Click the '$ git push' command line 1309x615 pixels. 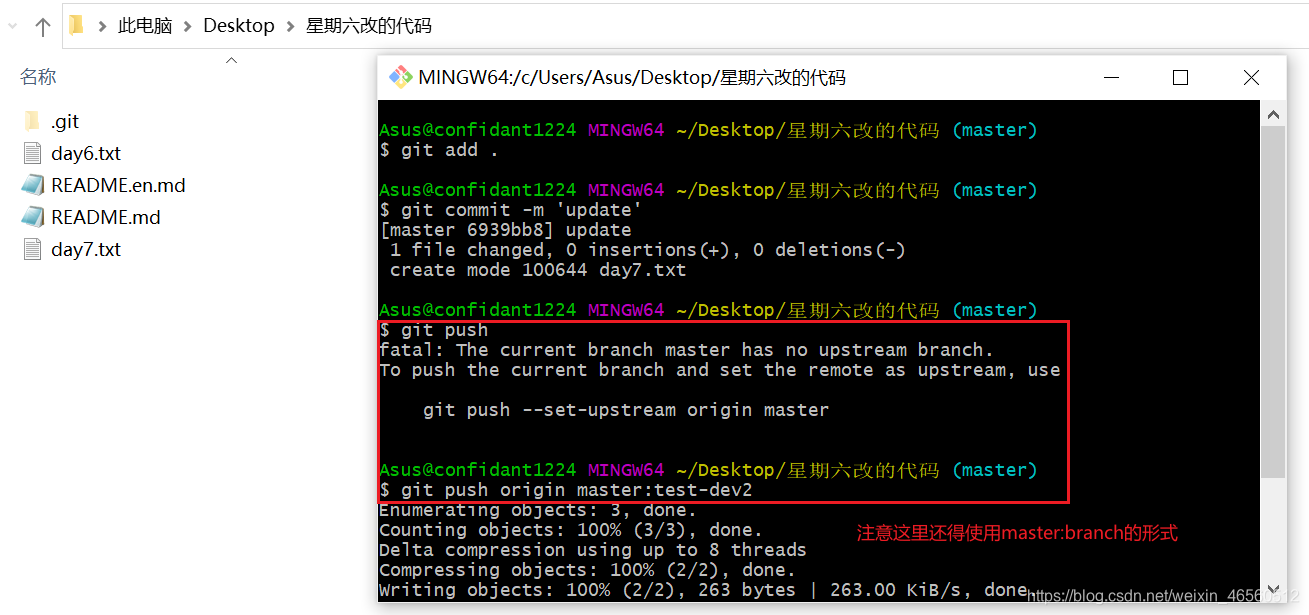433,330
